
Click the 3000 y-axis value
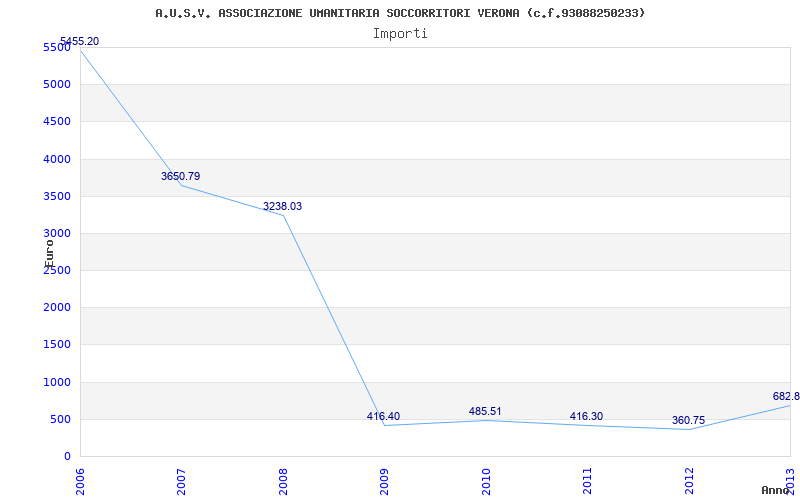57,233
